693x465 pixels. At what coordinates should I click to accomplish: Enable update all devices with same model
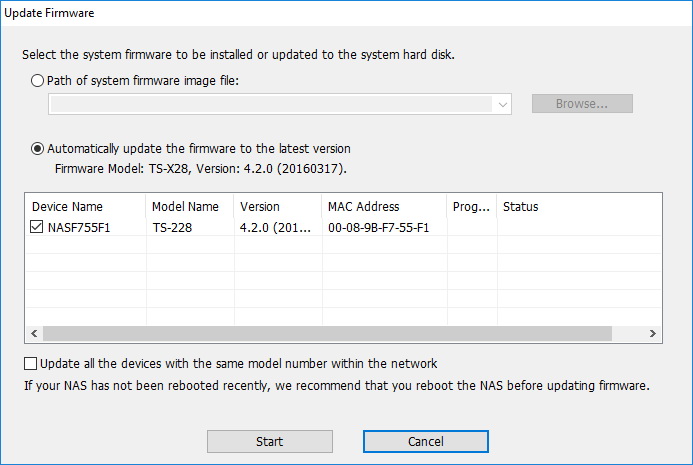click(x=30, y=364)
